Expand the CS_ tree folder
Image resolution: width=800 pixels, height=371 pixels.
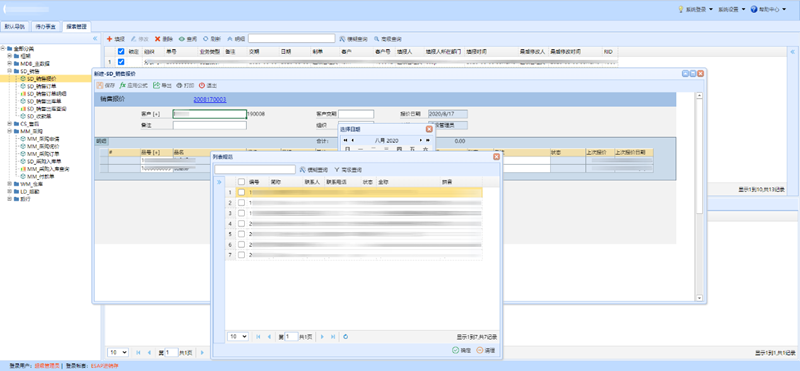click(9, 124)
